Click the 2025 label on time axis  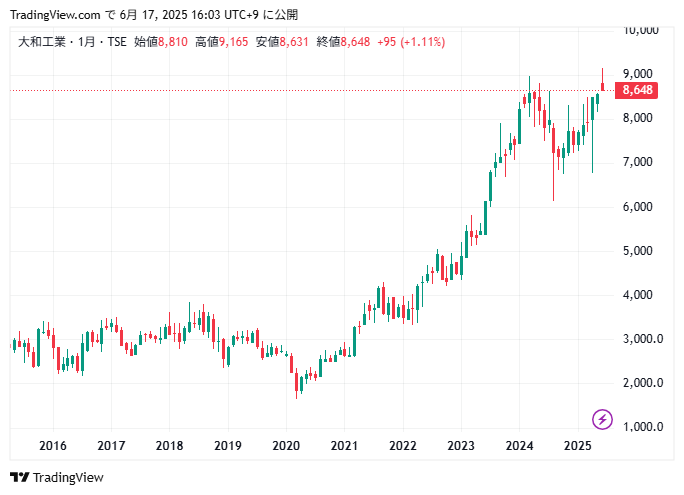click(x=578, y=446)
